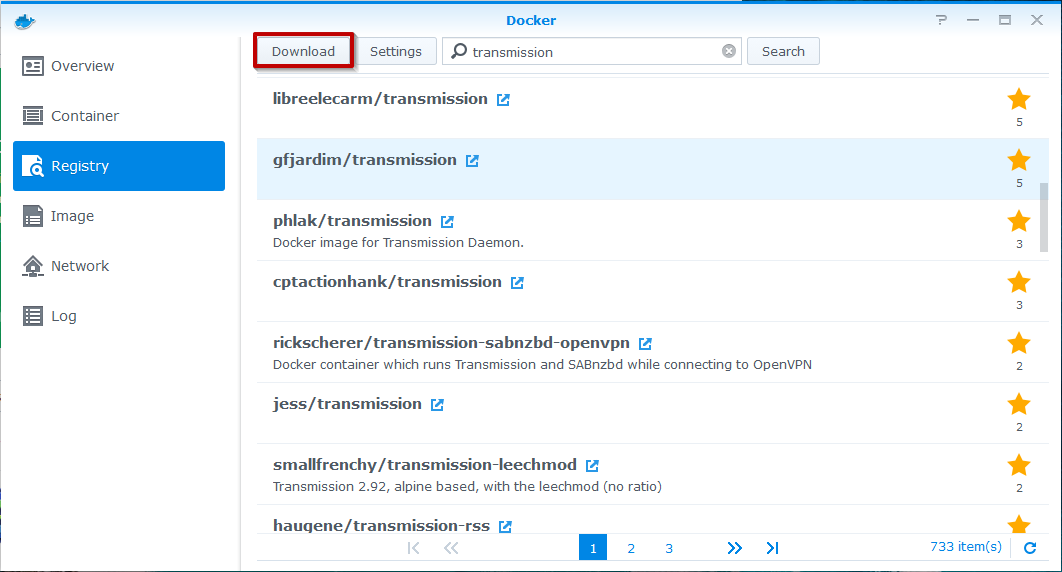
Task: Open the Overview section
Action: (119, 66)
